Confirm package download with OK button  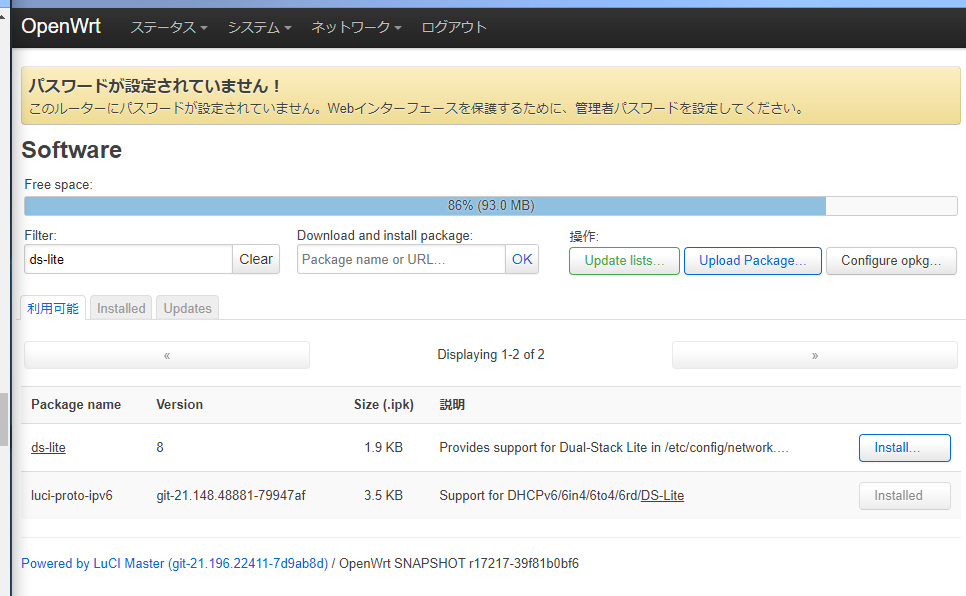[x=522, y=259]
